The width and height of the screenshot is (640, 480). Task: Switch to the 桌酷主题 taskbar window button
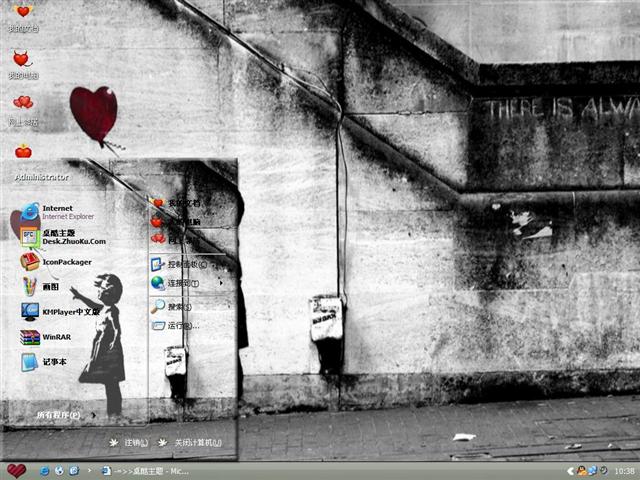coord(145,471)
